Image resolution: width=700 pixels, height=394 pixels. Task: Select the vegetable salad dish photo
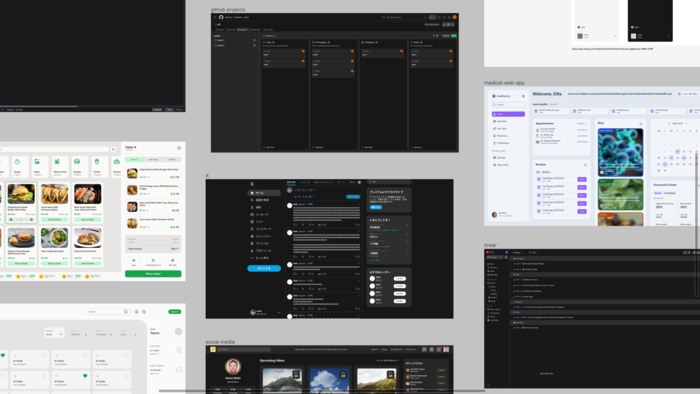[54, 238]
